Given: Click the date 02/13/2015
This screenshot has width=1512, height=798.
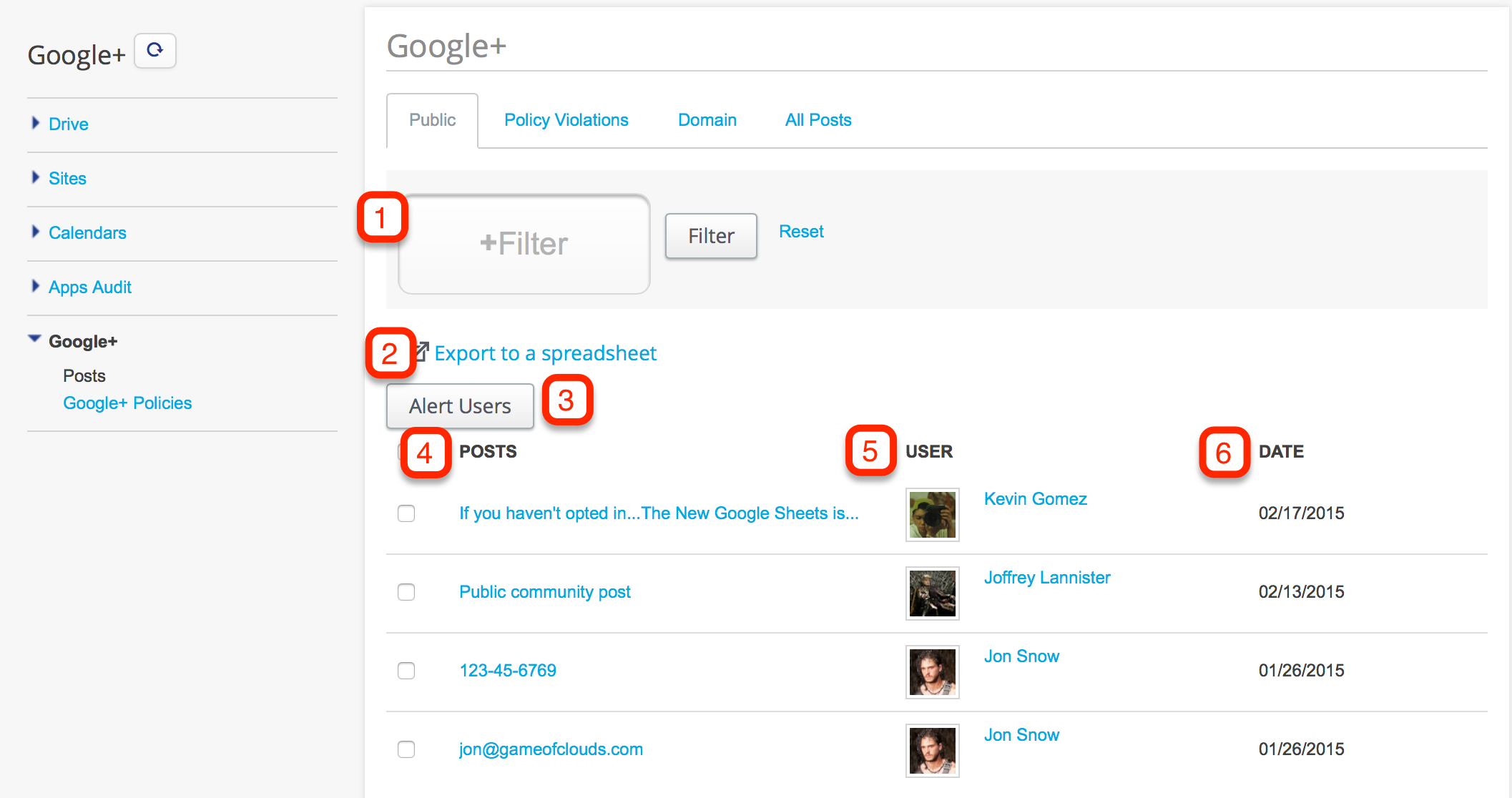Looking at the screenshot, I should click(x=1301, y=592).
